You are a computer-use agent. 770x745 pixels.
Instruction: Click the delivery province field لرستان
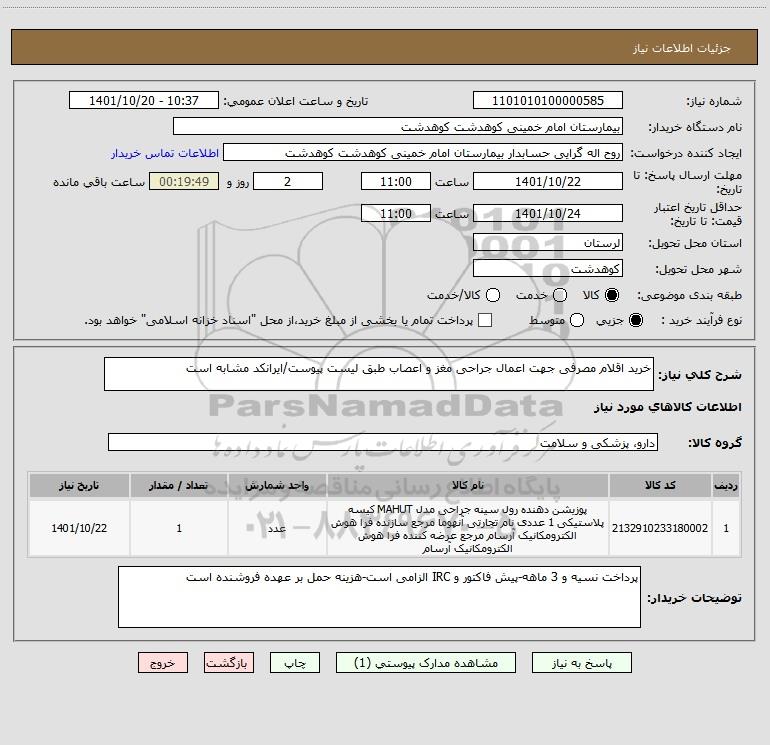point(548,242)
